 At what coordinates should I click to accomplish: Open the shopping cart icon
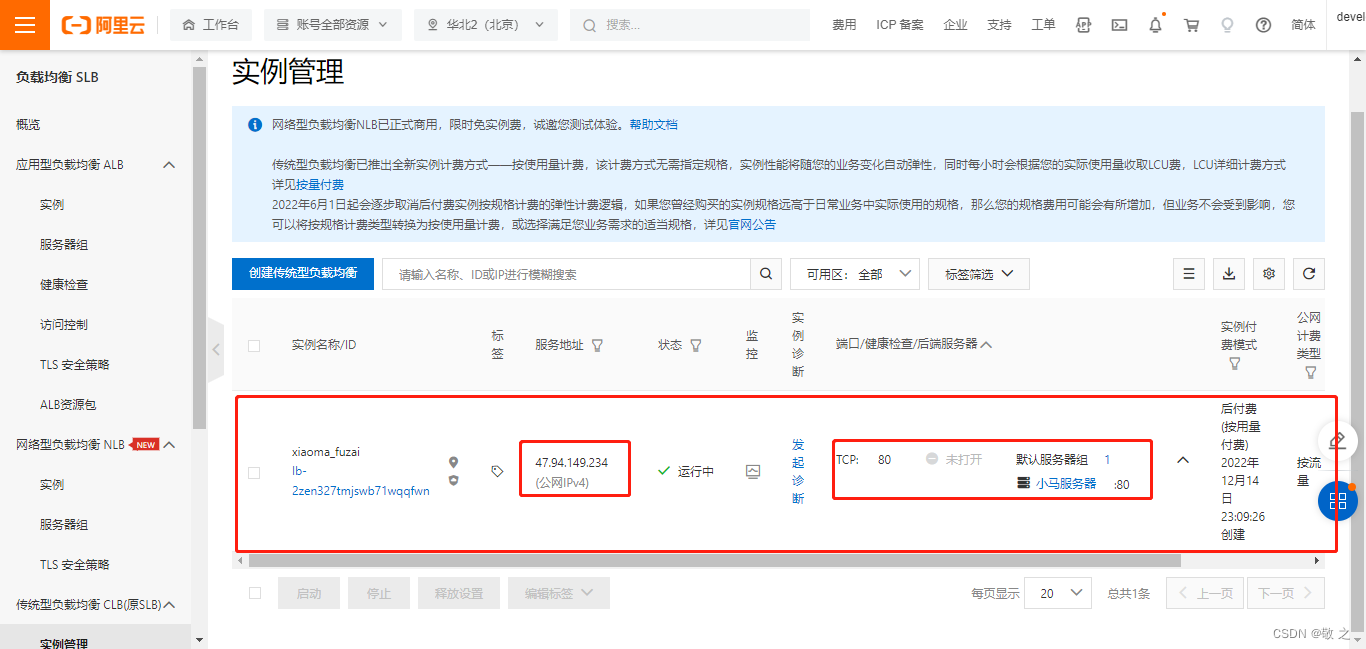pyautogui.click(x=1191, y=25)
